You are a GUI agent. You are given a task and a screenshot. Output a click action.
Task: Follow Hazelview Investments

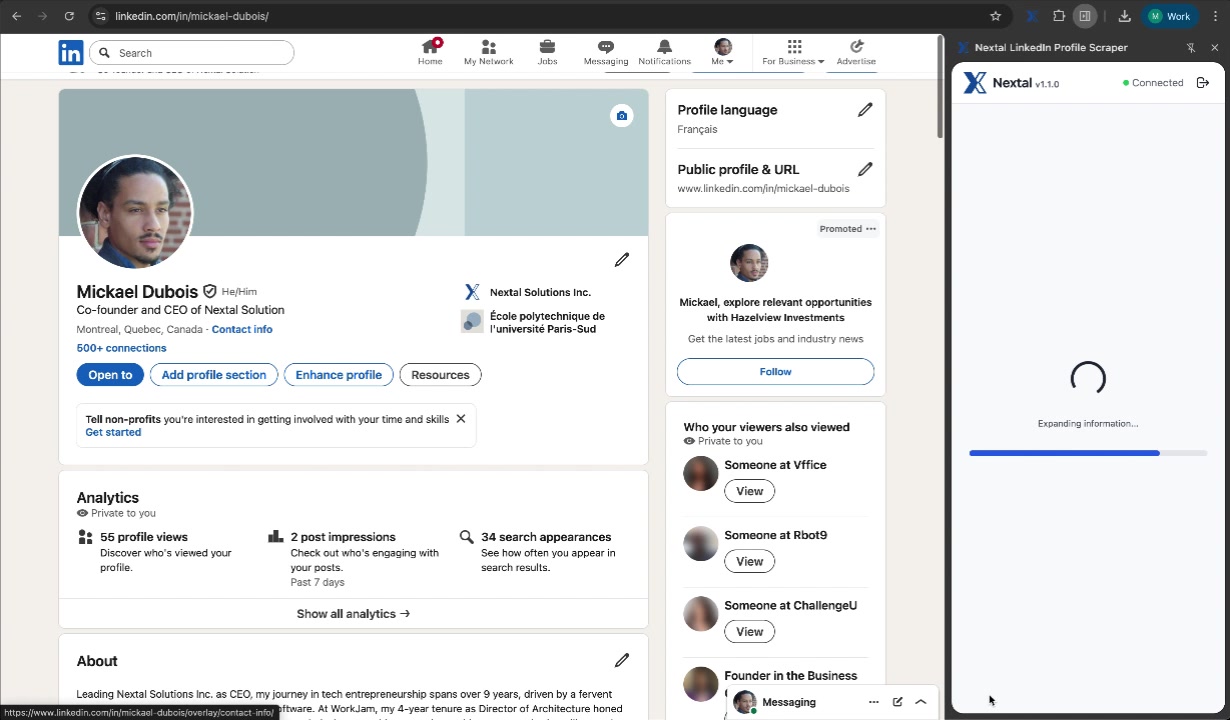[775, 371]
